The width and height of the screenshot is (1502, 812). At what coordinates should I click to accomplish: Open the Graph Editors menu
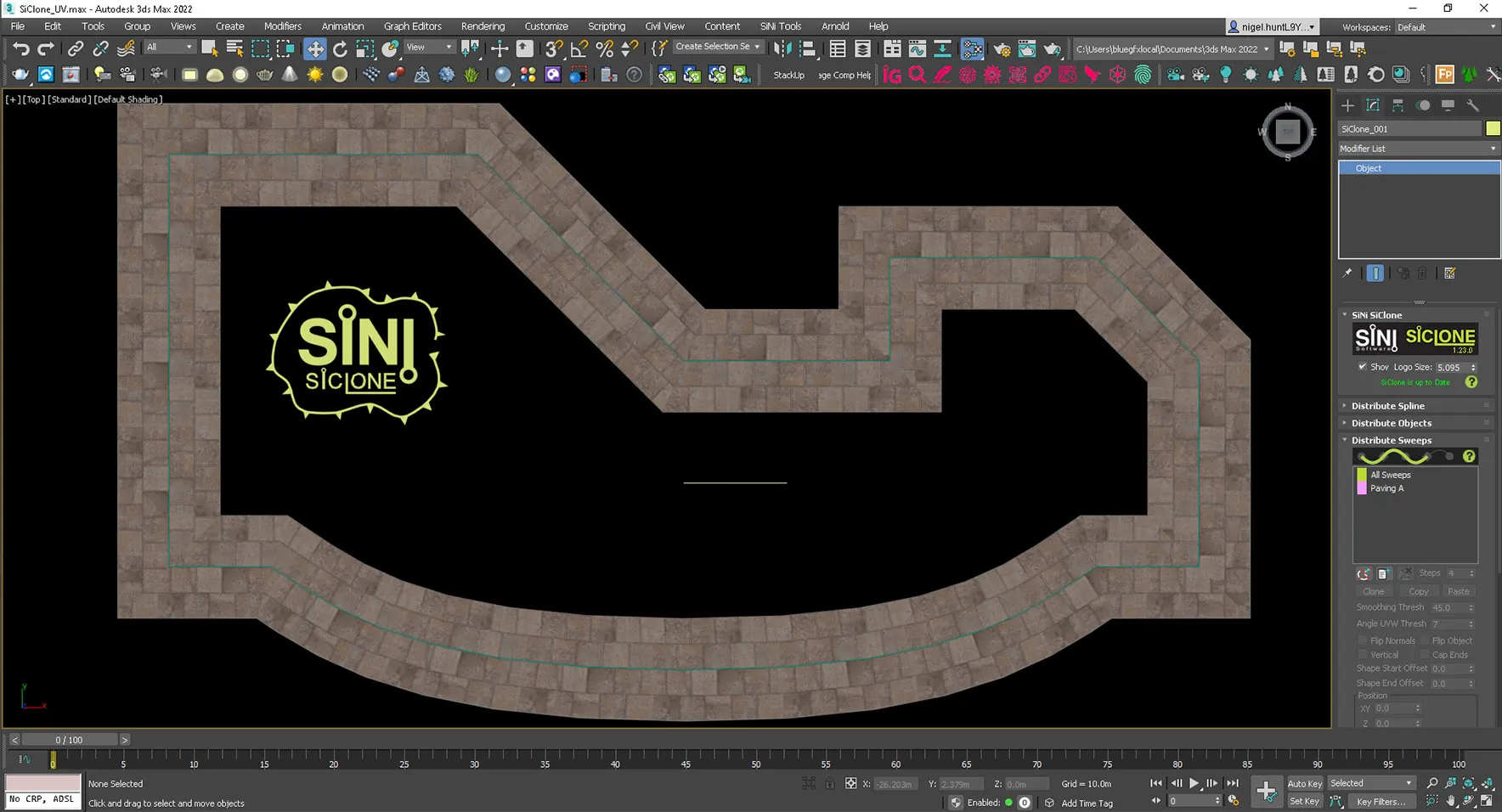coord(412,26)
